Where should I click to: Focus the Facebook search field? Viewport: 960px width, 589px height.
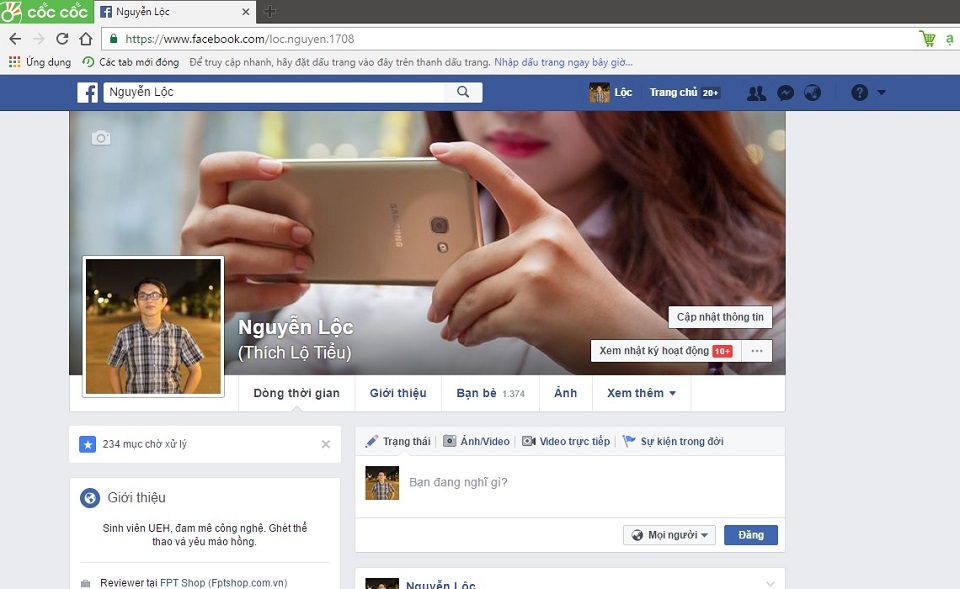click(x=274, y=92)
